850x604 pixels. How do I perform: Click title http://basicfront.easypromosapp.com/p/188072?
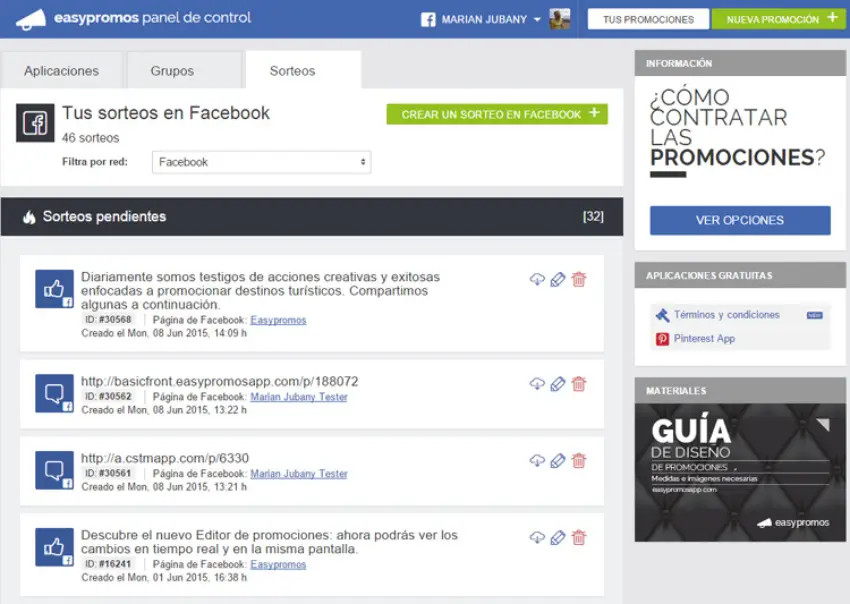(x=220, y=381)
